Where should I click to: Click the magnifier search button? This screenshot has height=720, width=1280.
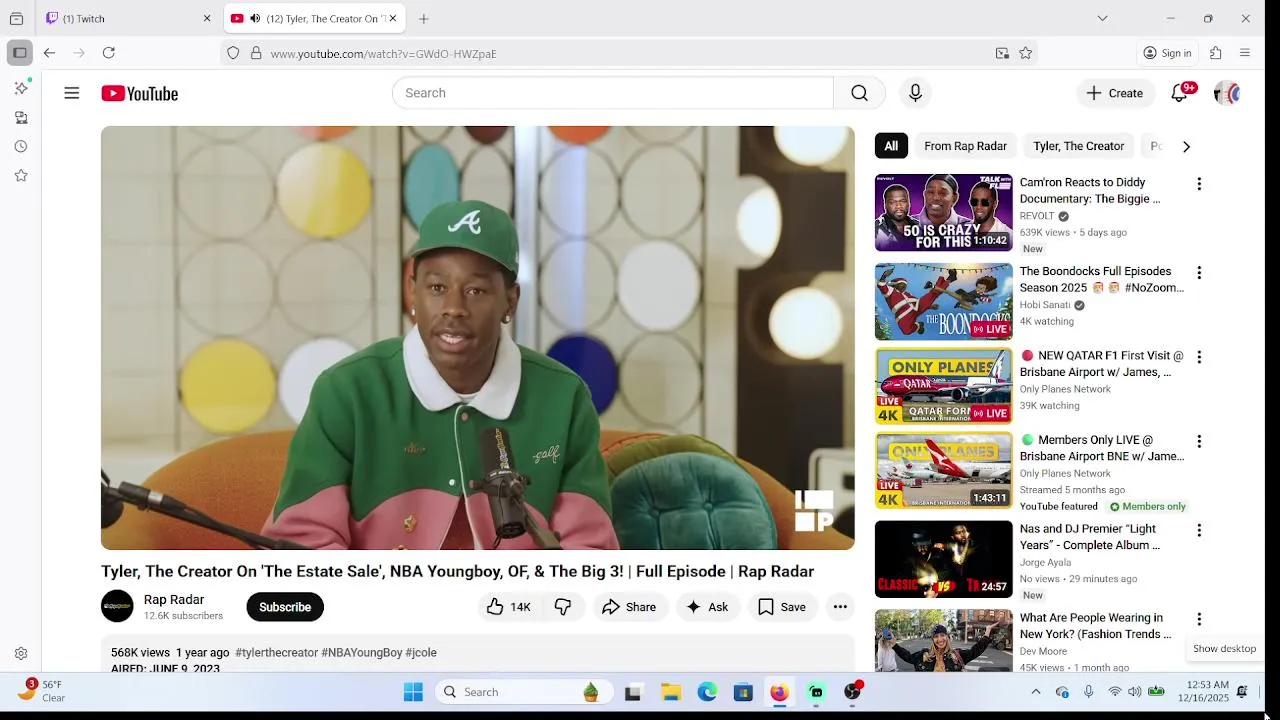(x=859, y=93)
